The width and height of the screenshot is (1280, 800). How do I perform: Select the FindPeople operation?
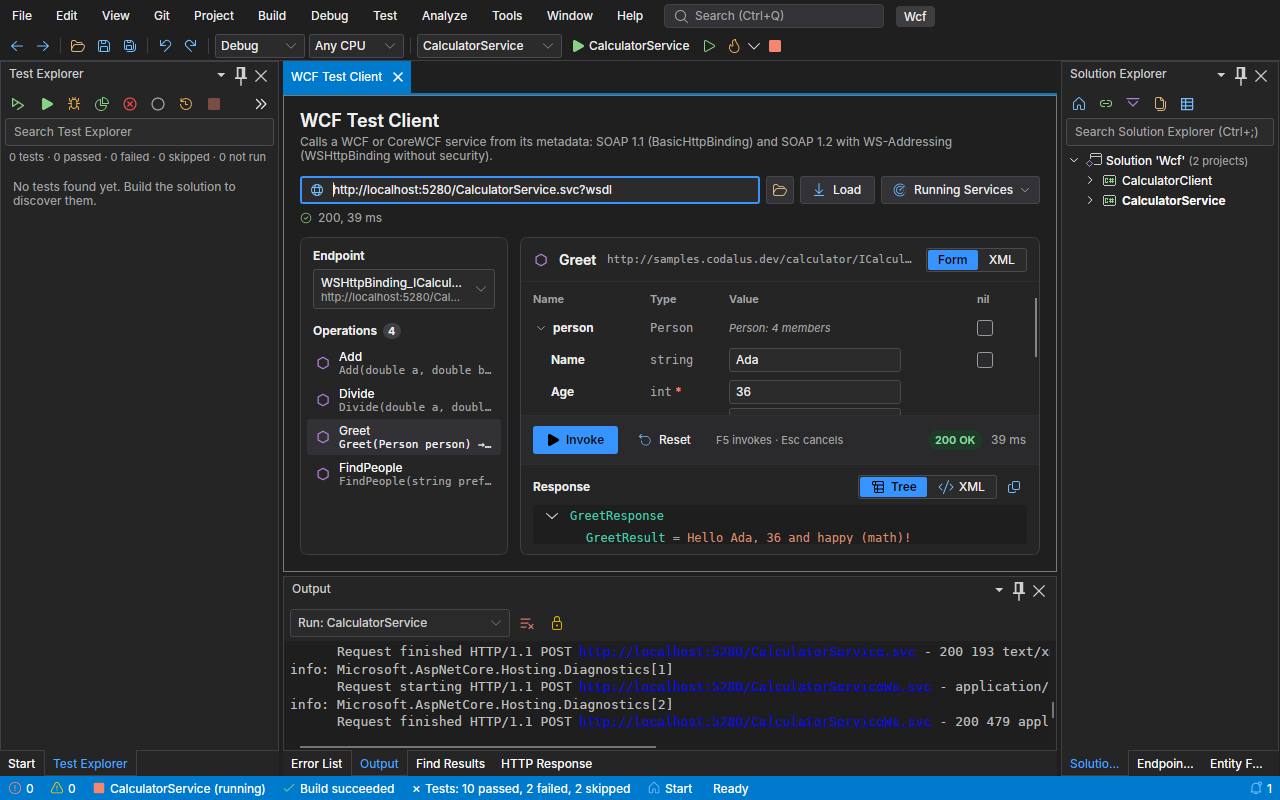[404, 474]
